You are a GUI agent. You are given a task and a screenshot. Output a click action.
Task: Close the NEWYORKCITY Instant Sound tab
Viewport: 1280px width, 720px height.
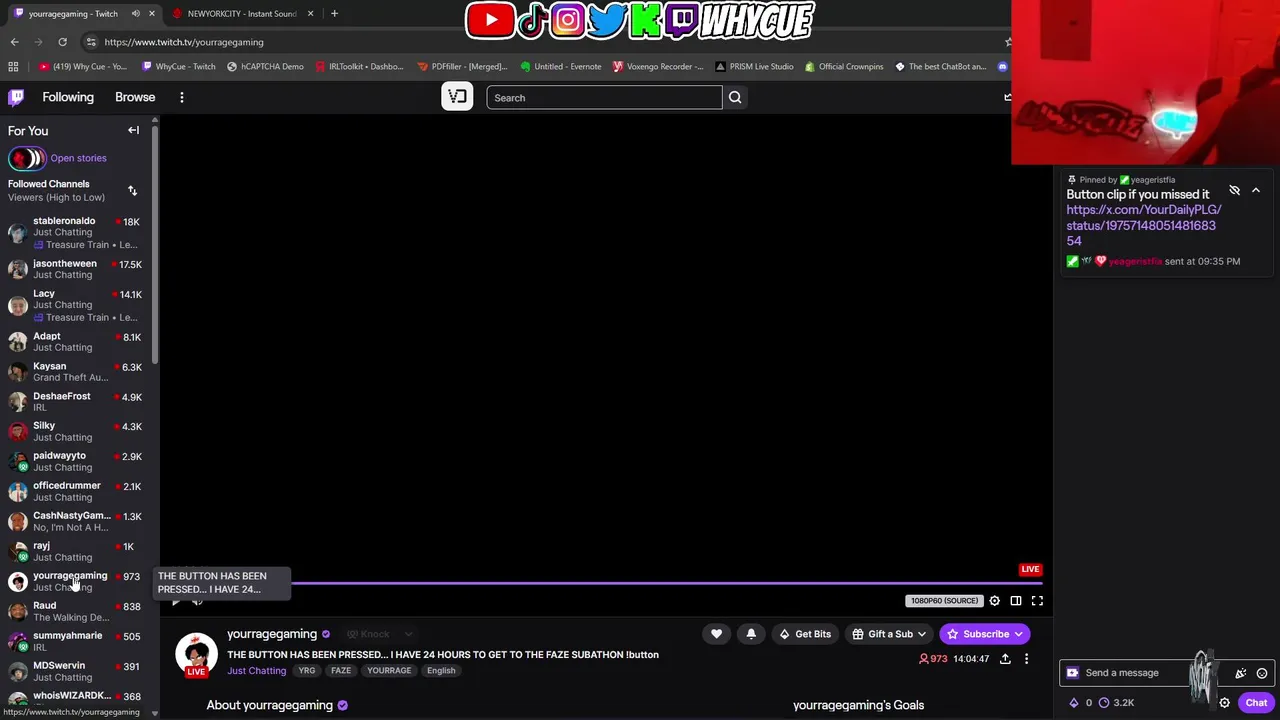click(310, 13)
